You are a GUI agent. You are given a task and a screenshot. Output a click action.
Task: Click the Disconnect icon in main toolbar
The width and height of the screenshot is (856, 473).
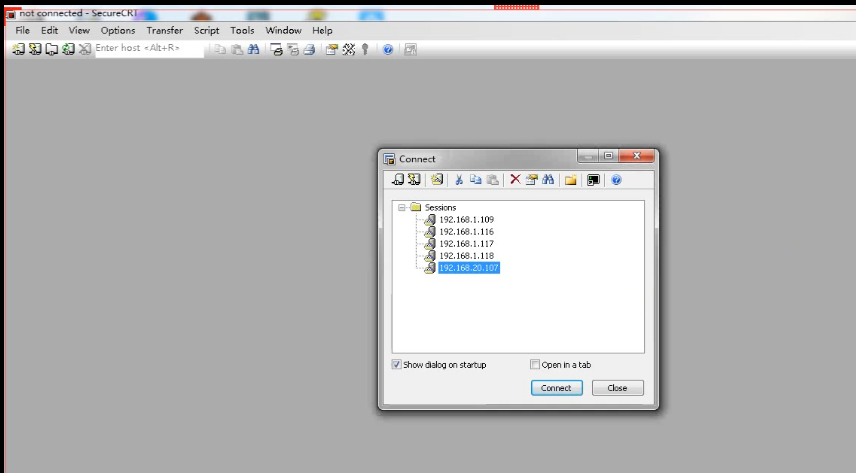click(x=85, y=49)
